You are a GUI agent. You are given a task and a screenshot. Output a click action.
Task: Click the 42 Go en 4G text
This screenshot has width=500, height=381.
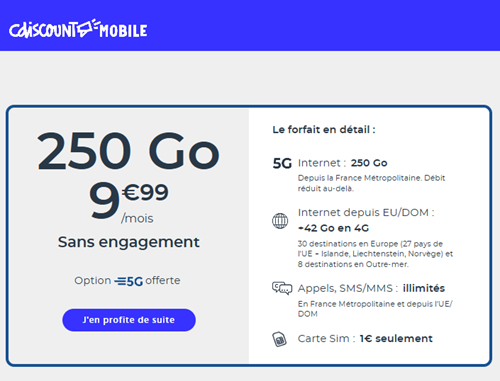coord(333,228)
